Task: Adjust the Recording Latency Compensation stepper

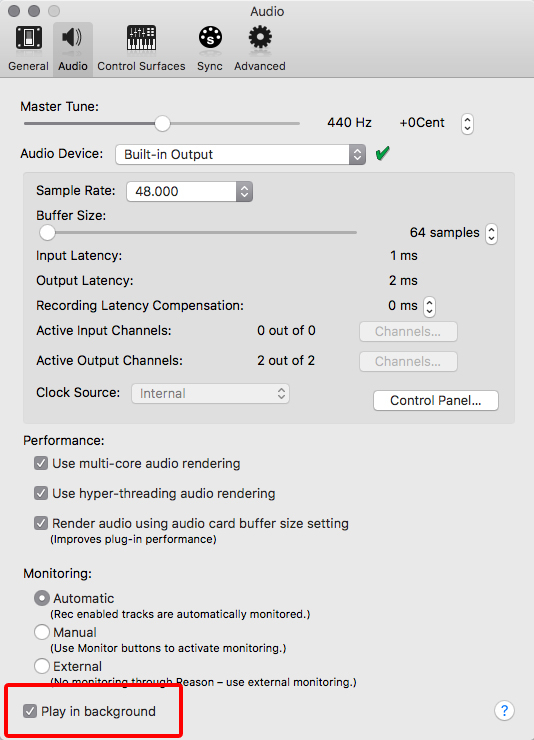Action: [x=429, y=306]
